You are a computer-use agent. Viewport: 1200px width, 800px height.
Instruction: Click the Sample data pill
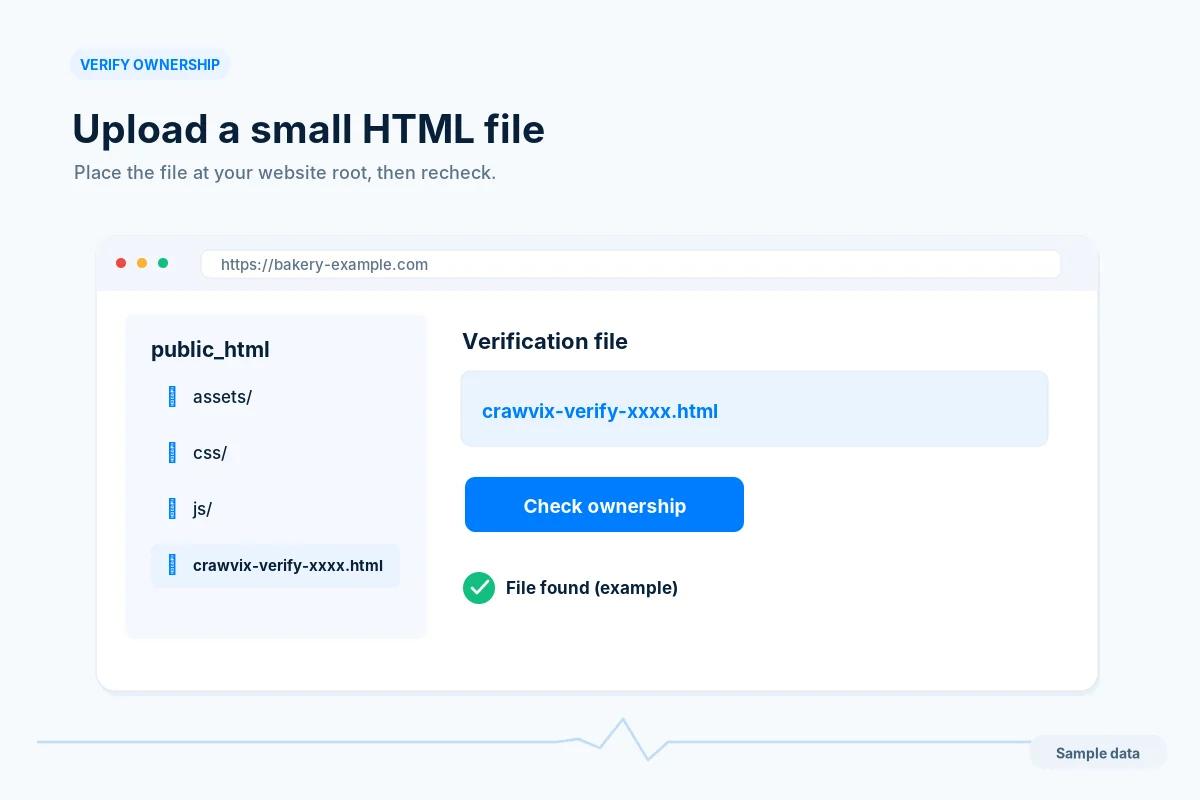pos(1097,753)
